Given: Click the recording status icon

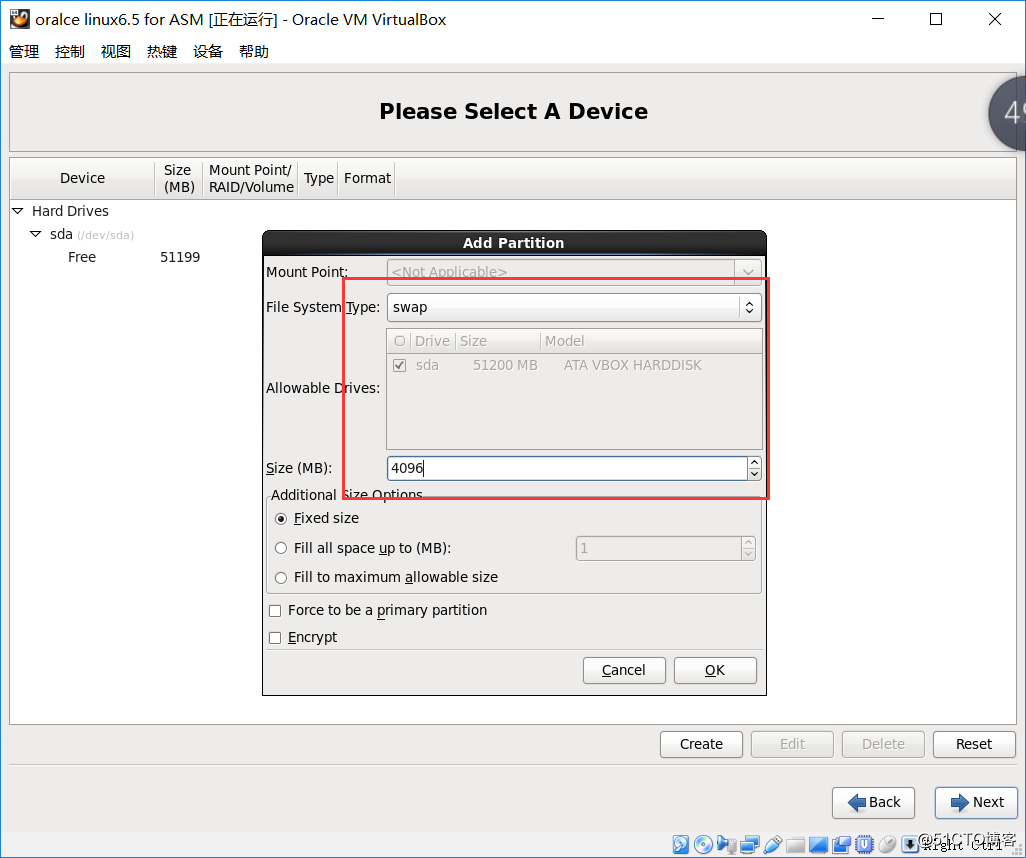Looking at the screenshot, I should coord(841,844).
